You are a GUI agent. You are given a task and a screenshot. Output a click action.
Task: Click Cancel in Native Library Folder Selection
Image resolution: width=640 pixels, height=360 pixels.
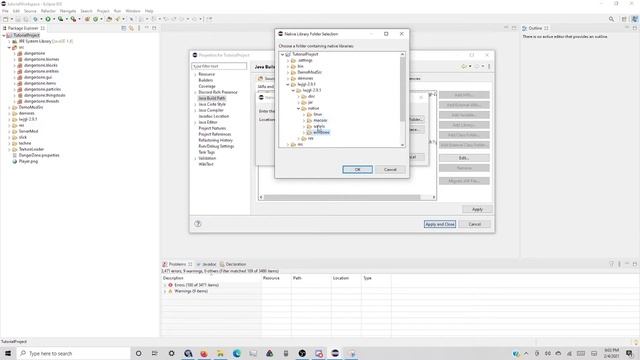click(x=390, y=169)
